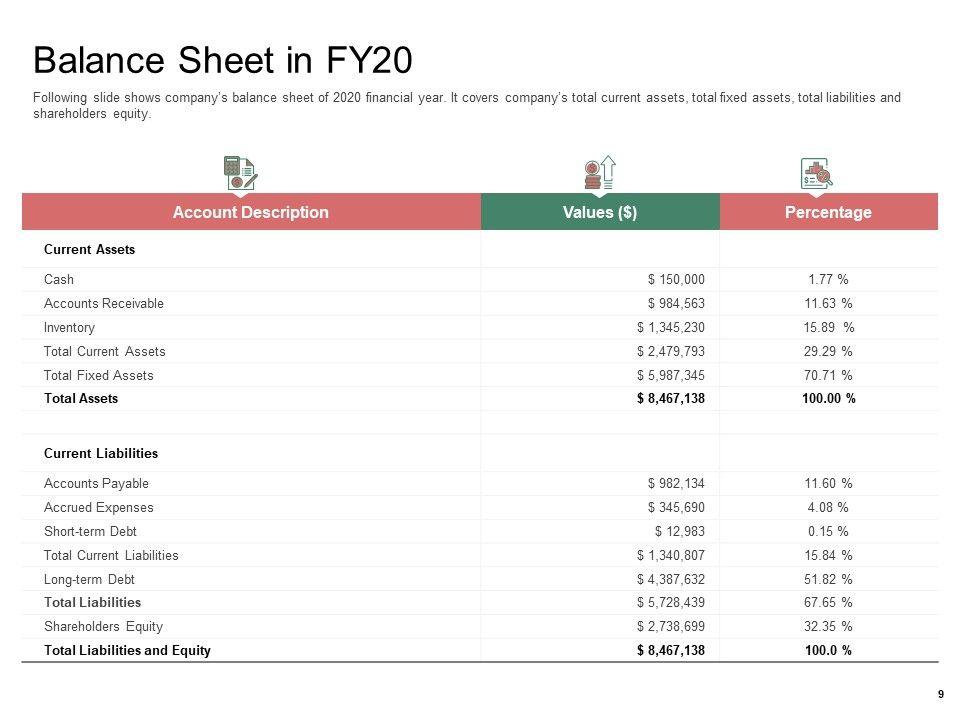Click the calculator and document icon

pos(240,172)
